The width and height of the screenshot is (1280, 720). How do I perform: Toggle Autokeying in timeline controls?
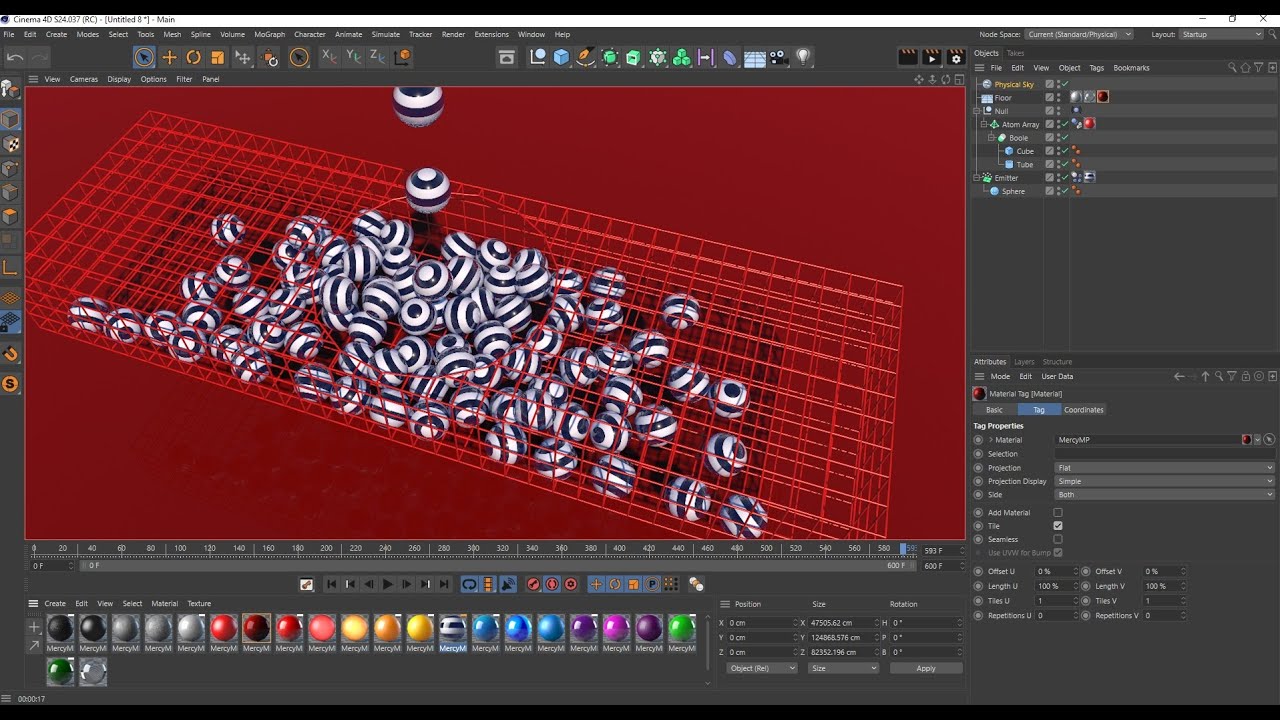pyautogui.click(x=552, y=584)
